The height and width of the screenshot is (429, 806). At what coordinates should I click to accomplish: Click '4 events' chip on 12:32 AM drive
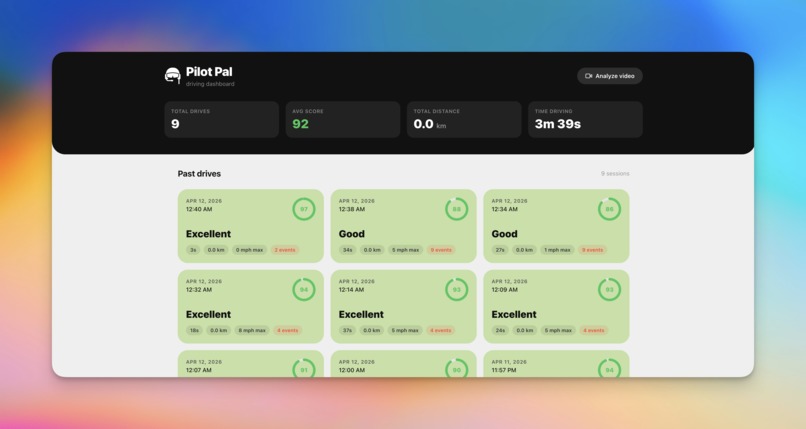click(x=287, y=330)
